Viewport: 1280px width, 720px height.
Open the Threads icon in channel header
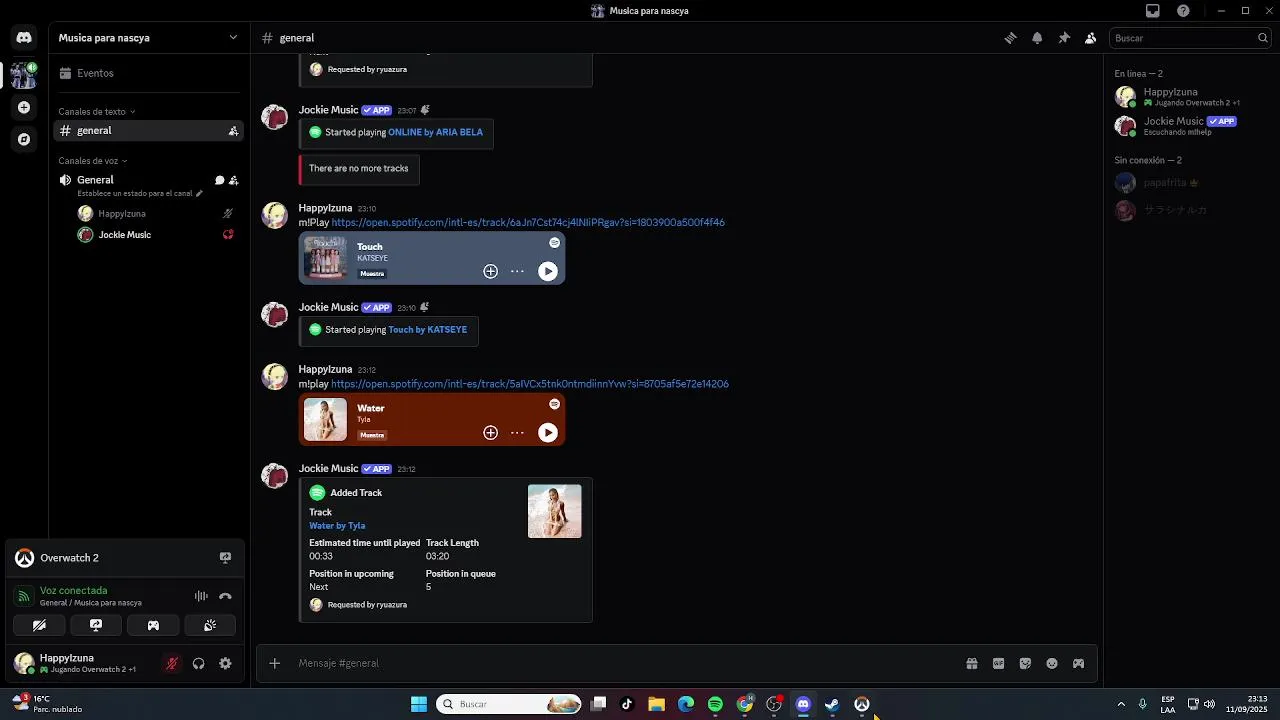pyautogui.click(x=1010, y=38)
